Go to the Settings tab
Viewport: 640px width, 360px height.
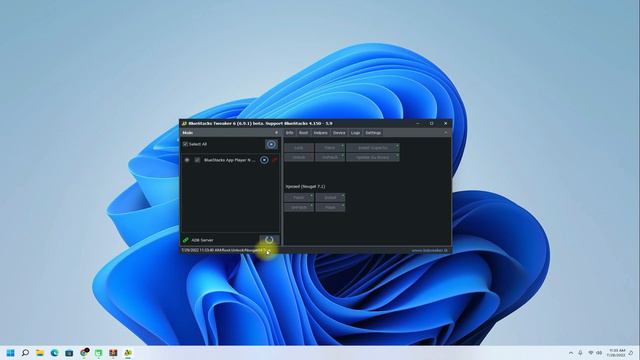(373, 133)
